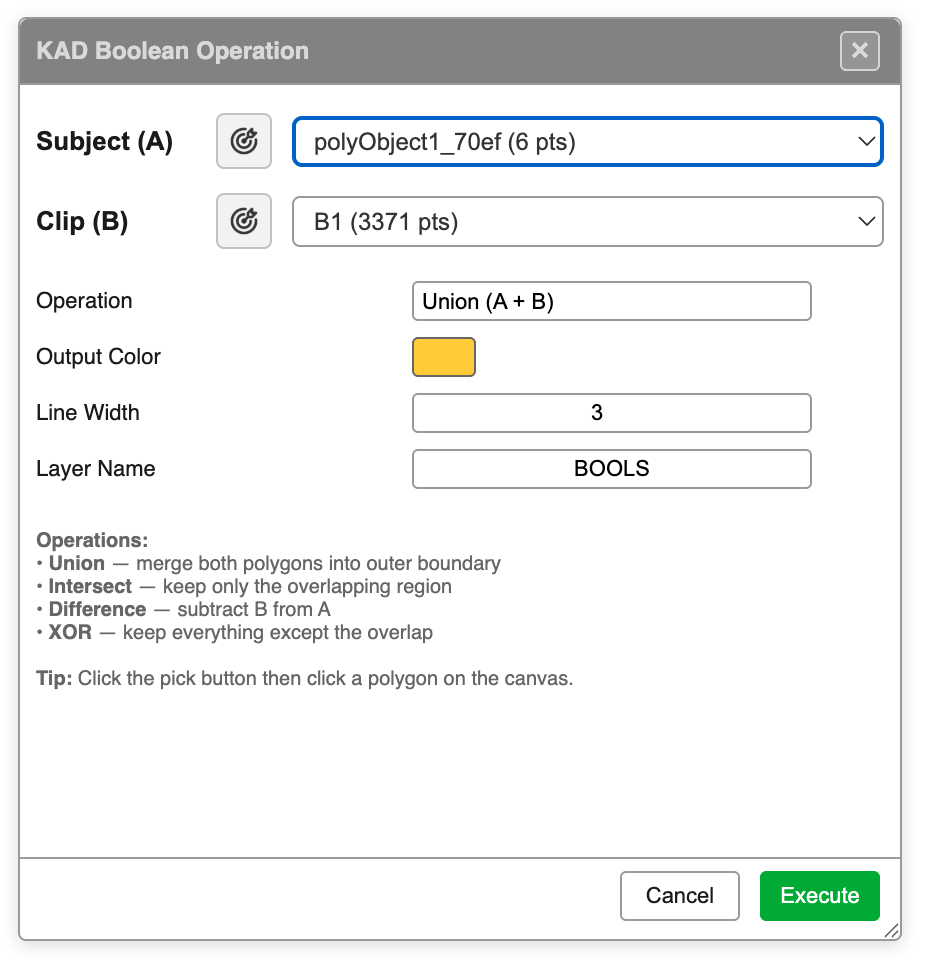Viewport: 928px width, 960px height.
Task: Select polyObject1_70ef from the Subject list
Action: 587,141
